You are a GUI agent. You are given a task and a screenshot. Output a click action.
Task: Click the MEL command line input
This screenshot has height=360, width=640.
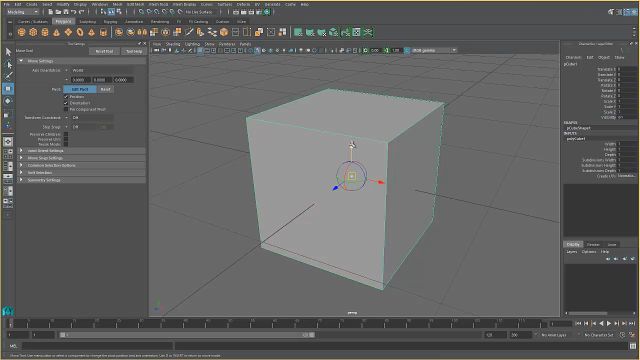click(97, 346)
